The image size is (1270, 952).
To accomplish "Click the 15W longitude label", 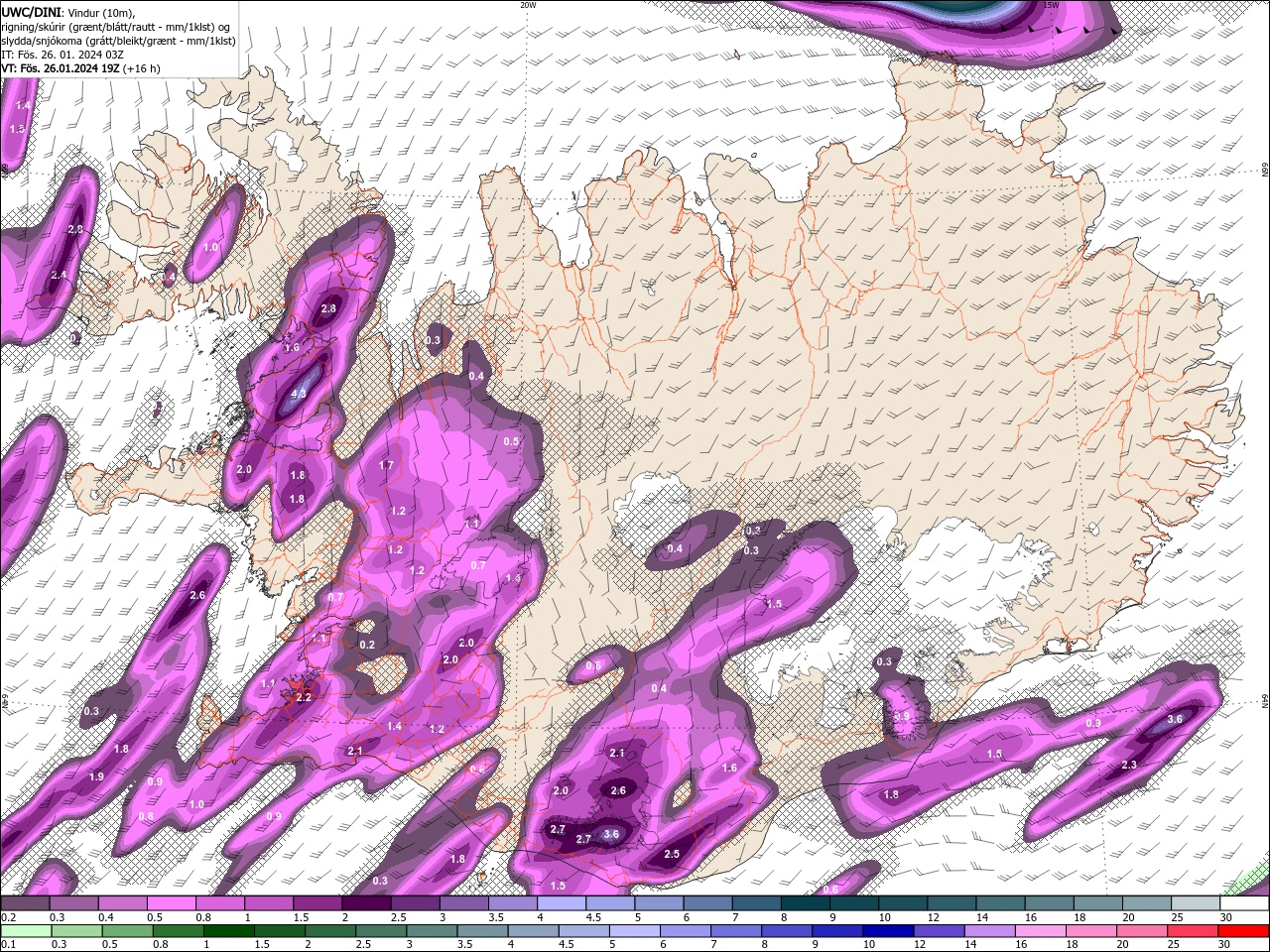I will [x=1051, y=5].
